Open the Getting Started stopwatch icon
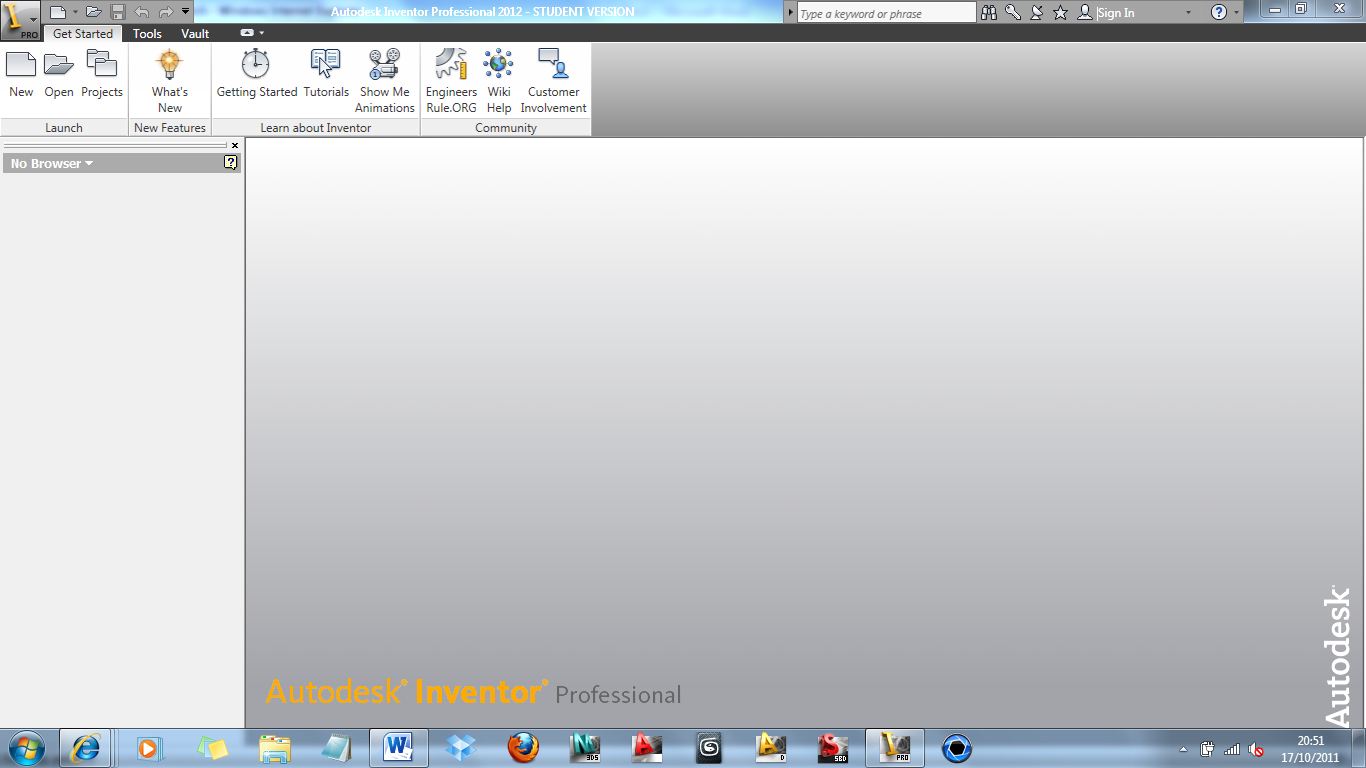The width and height of the screenshot is (1366, 768). tap(256, 64)
